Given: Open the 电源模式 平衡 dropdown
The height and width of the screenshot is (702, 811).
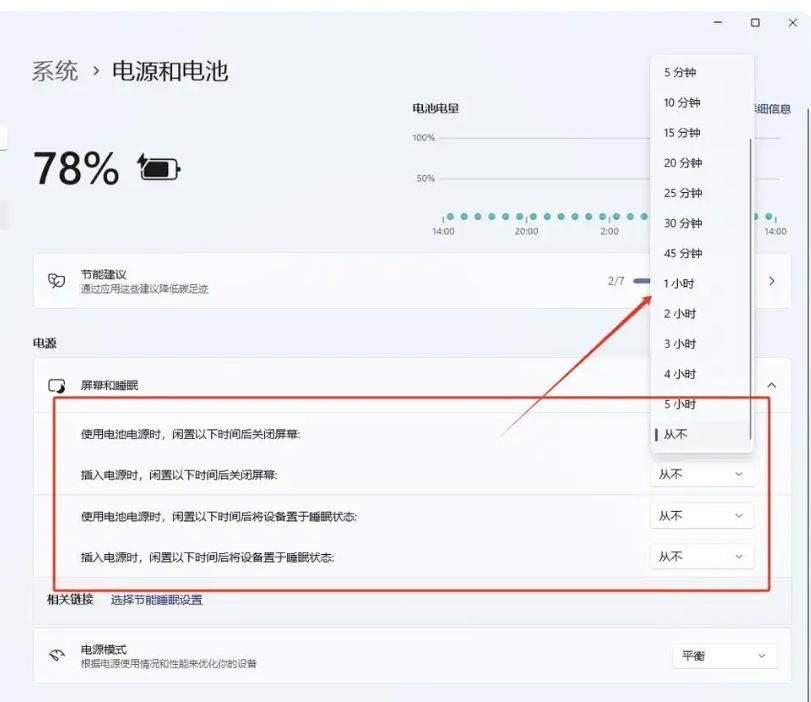Looking at the screenshot, I should (x=724, y=656).
